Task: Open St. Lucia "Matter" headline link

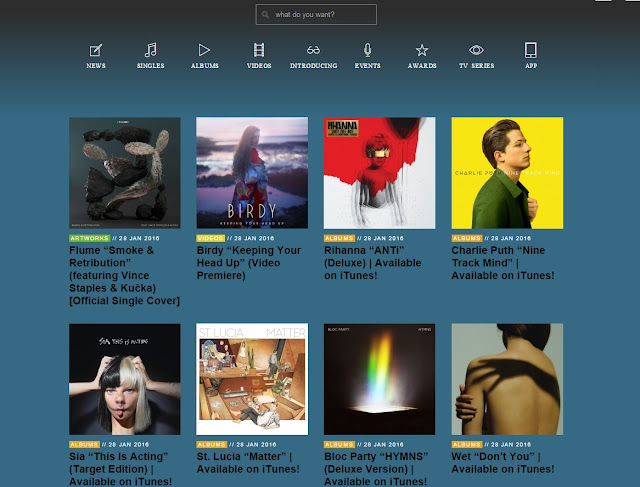Action: (248, 463)
